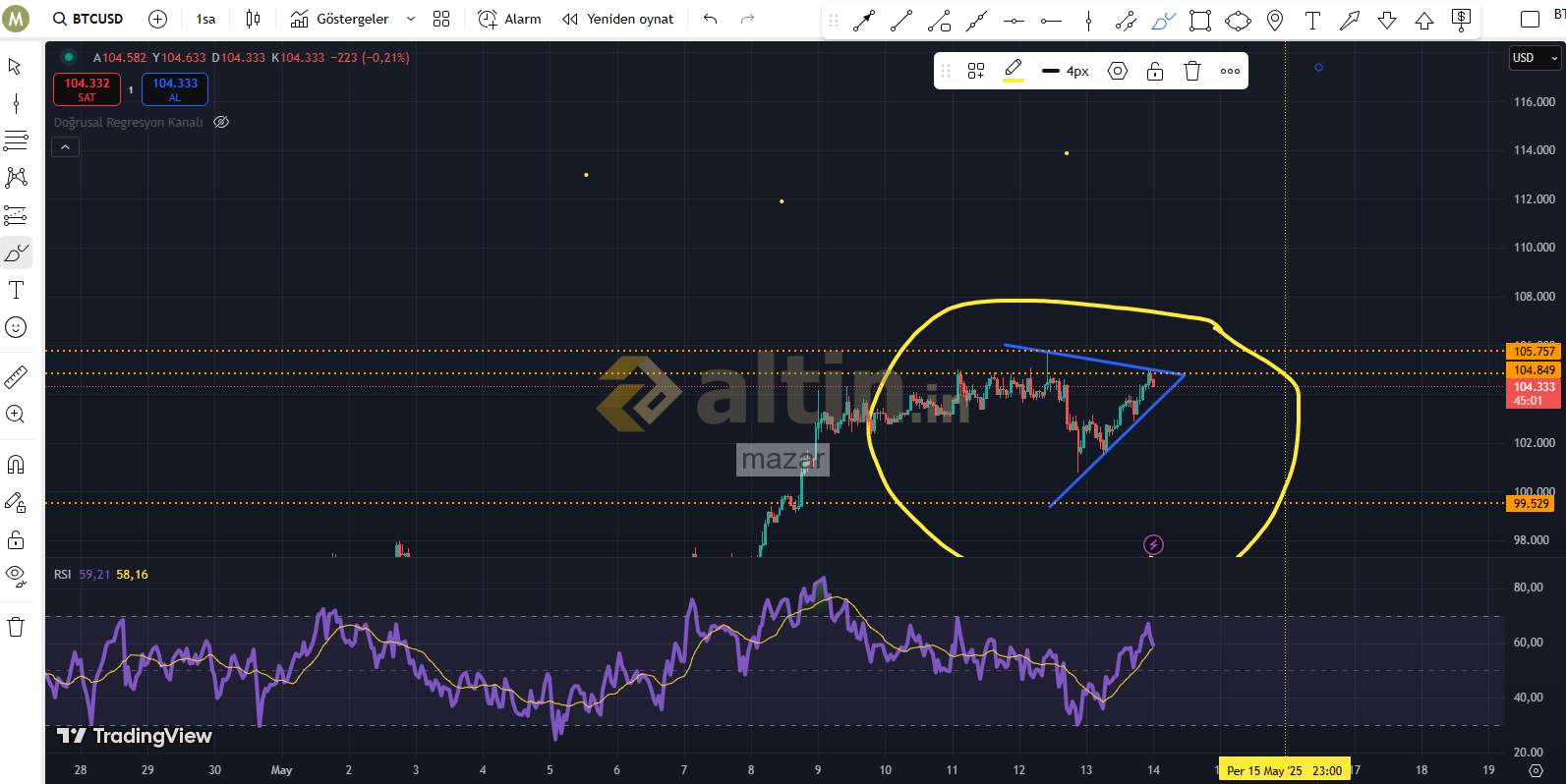Change the candlestick chart type
The image size is (1566, 784).
[253, 19]
